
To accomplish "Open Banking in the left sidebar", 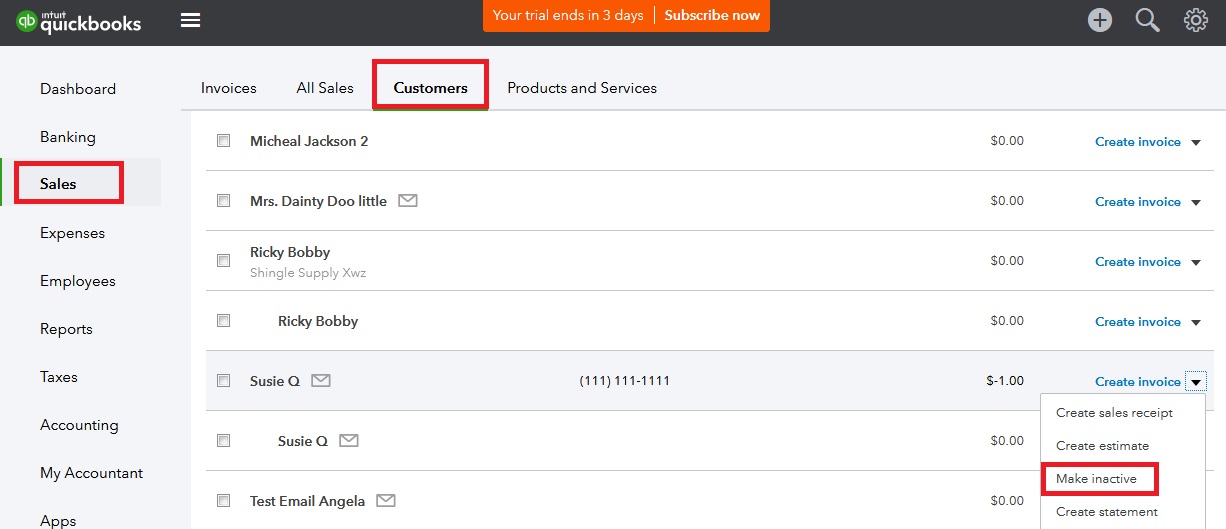I will 68,137.
